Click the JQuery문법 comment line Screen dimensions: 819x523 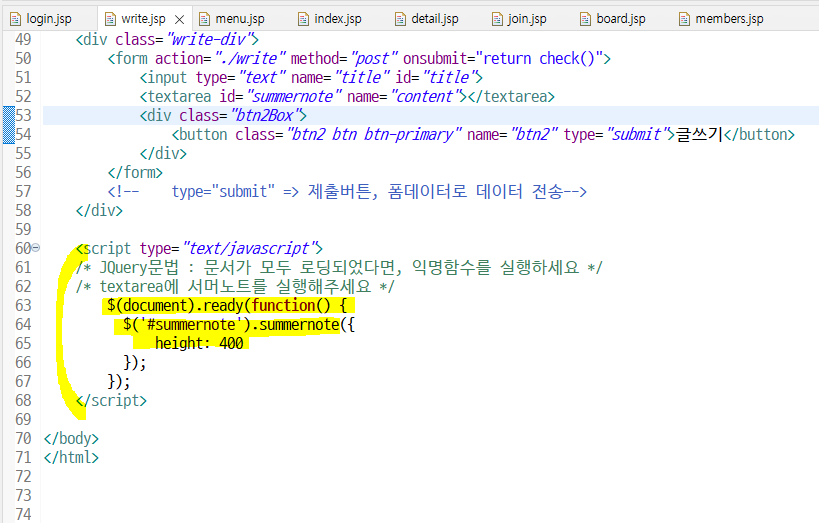[340, 268]
